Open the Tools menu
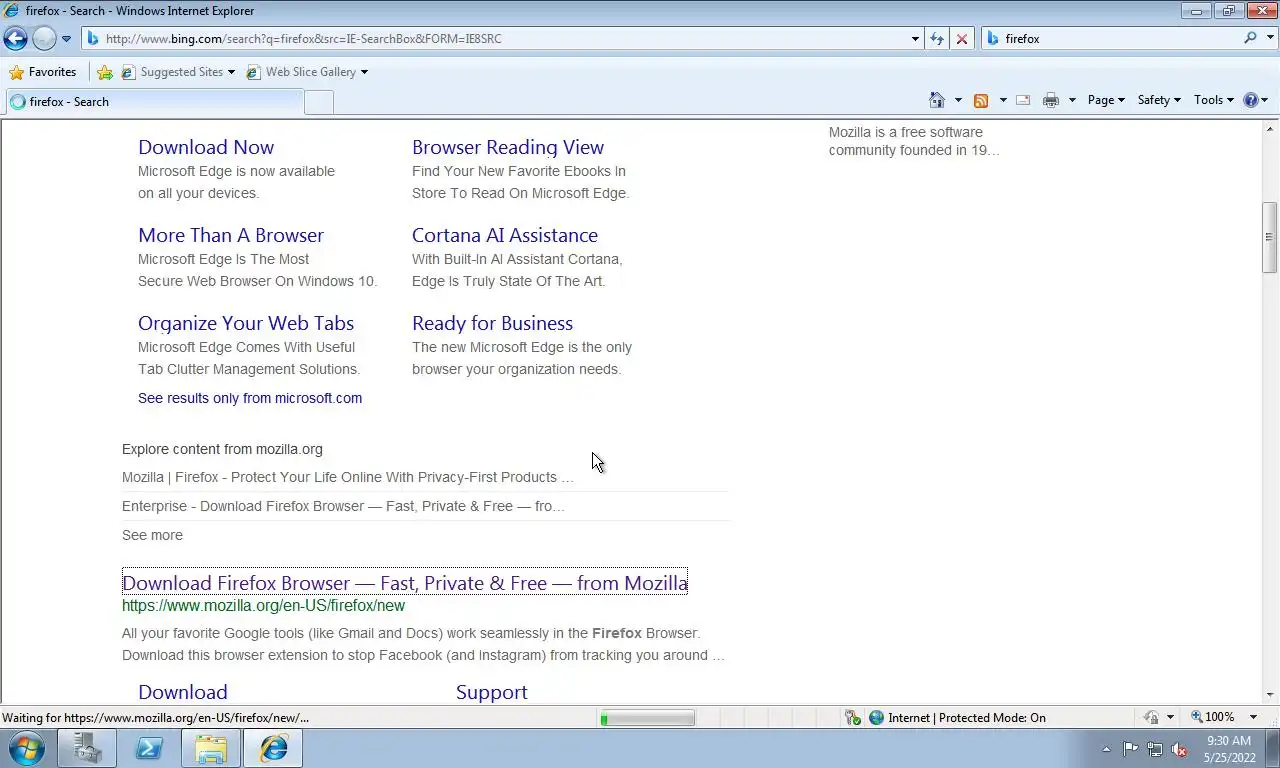This screenshot has height=768, width=1280. 1214,100
